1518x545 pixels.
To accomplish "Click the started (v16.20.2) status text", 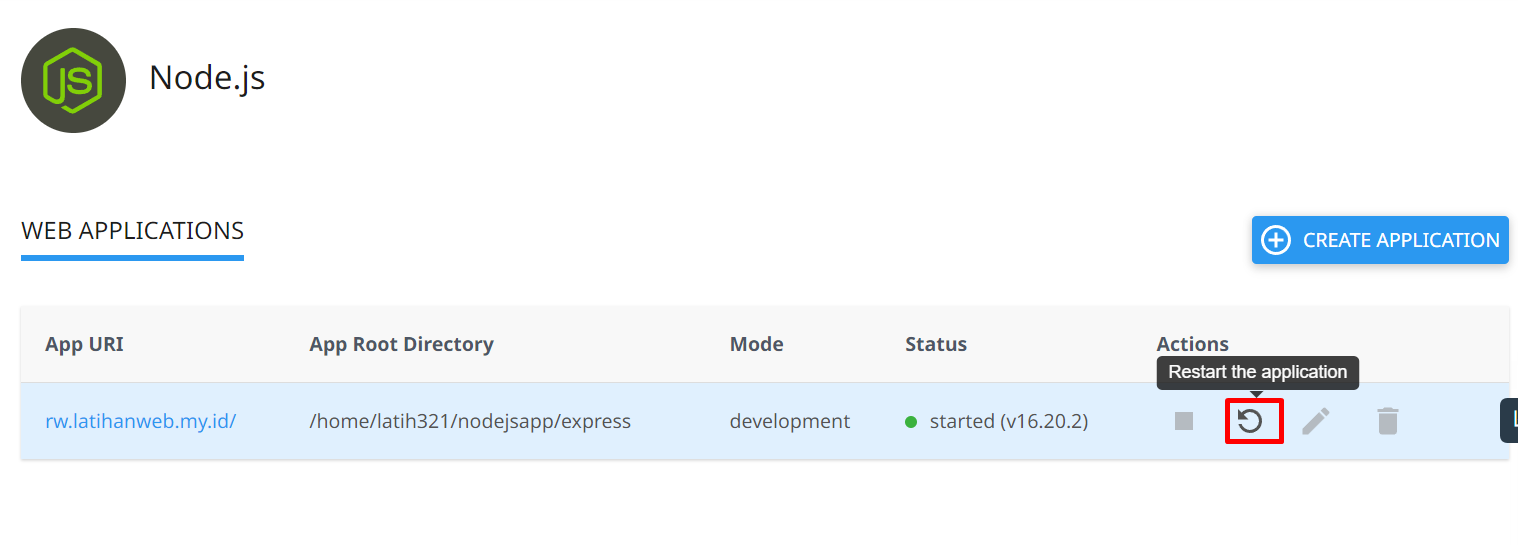I will click(x=1008, y=421).
